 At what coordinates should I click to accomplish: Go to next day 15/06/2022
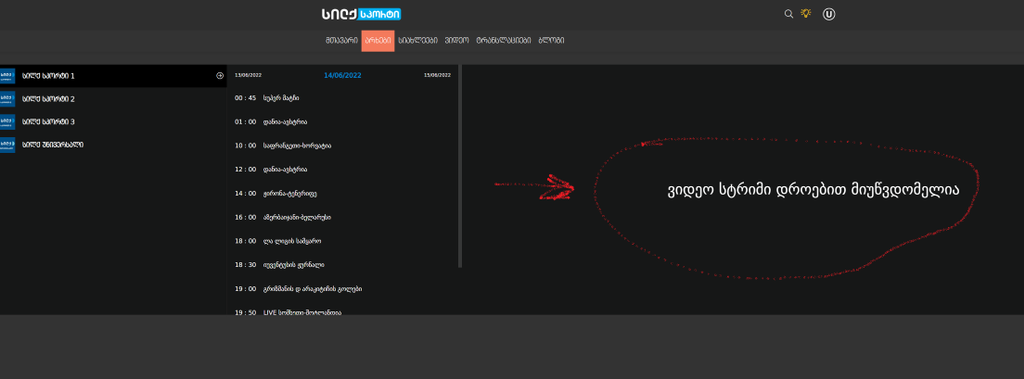click(437, 75)
